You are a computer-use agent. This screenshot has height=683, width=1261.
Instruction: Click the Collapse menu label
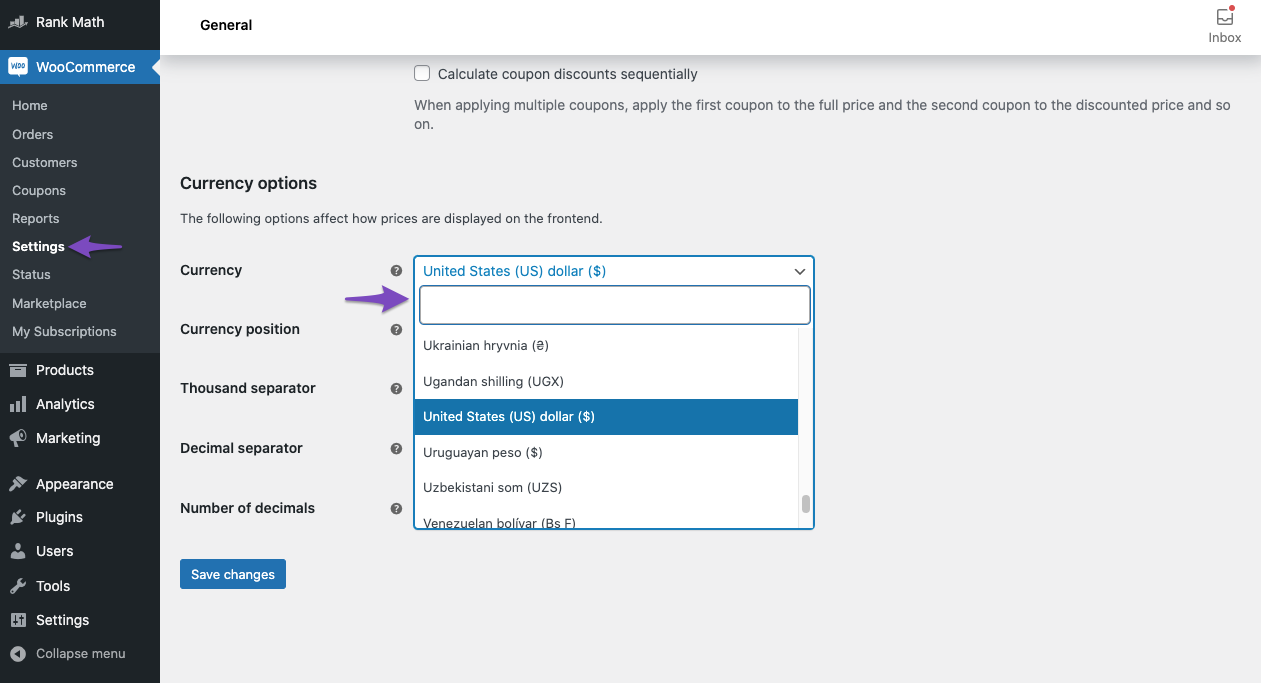tap(81, 654)
